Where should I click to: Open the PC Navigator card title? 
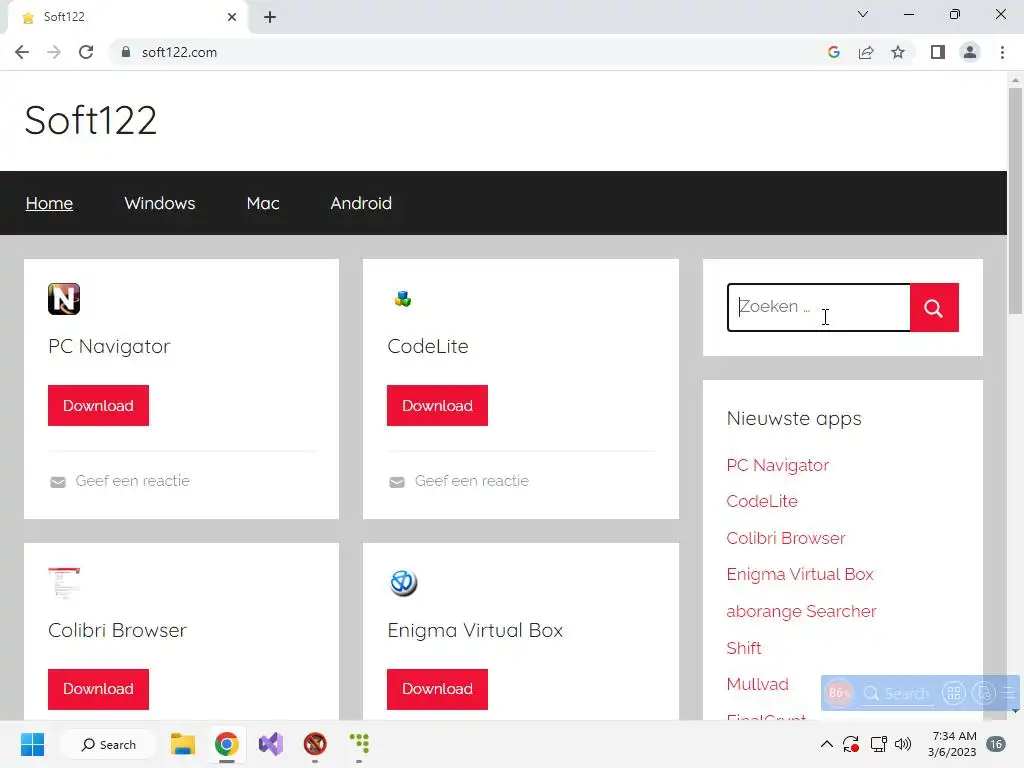click(x=109, y=346)
